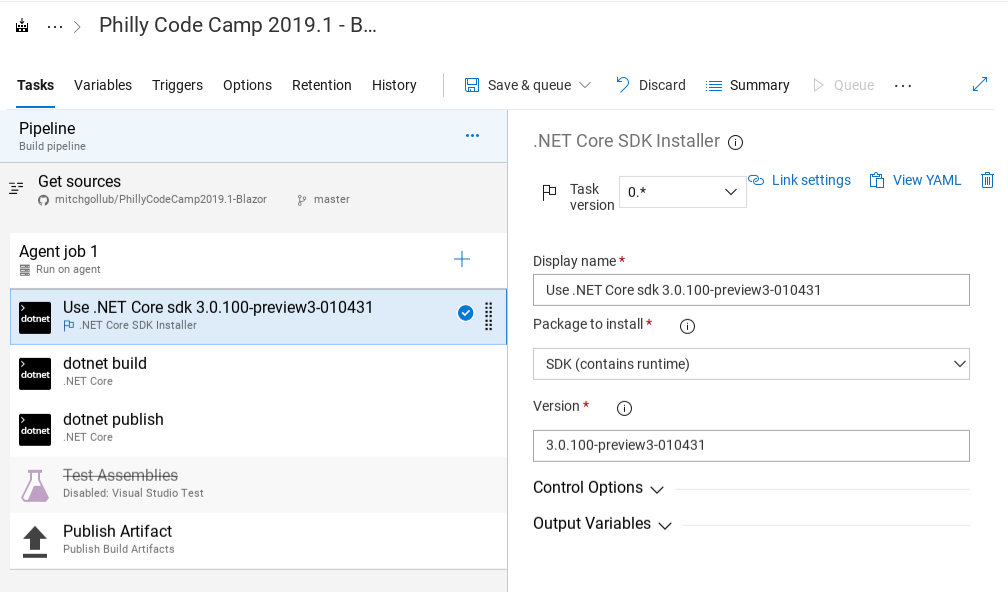Click View YAML link
Image resolution: width=1008 pixels, height=592 pixels.
click(x=915, y=180)
